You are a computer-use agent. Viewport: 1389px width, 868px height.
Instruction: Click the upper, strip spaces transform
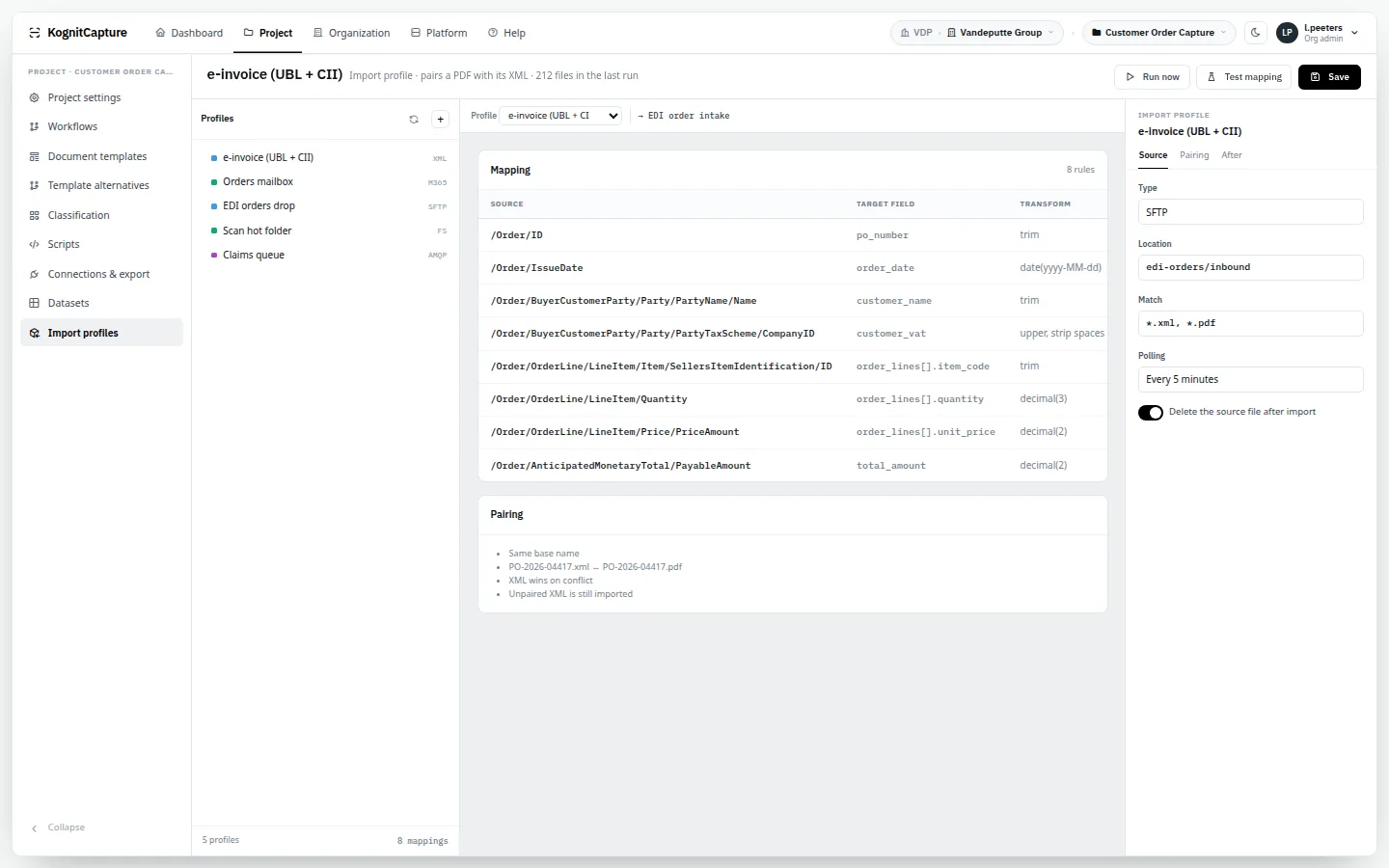click(x=1062, y=334)
